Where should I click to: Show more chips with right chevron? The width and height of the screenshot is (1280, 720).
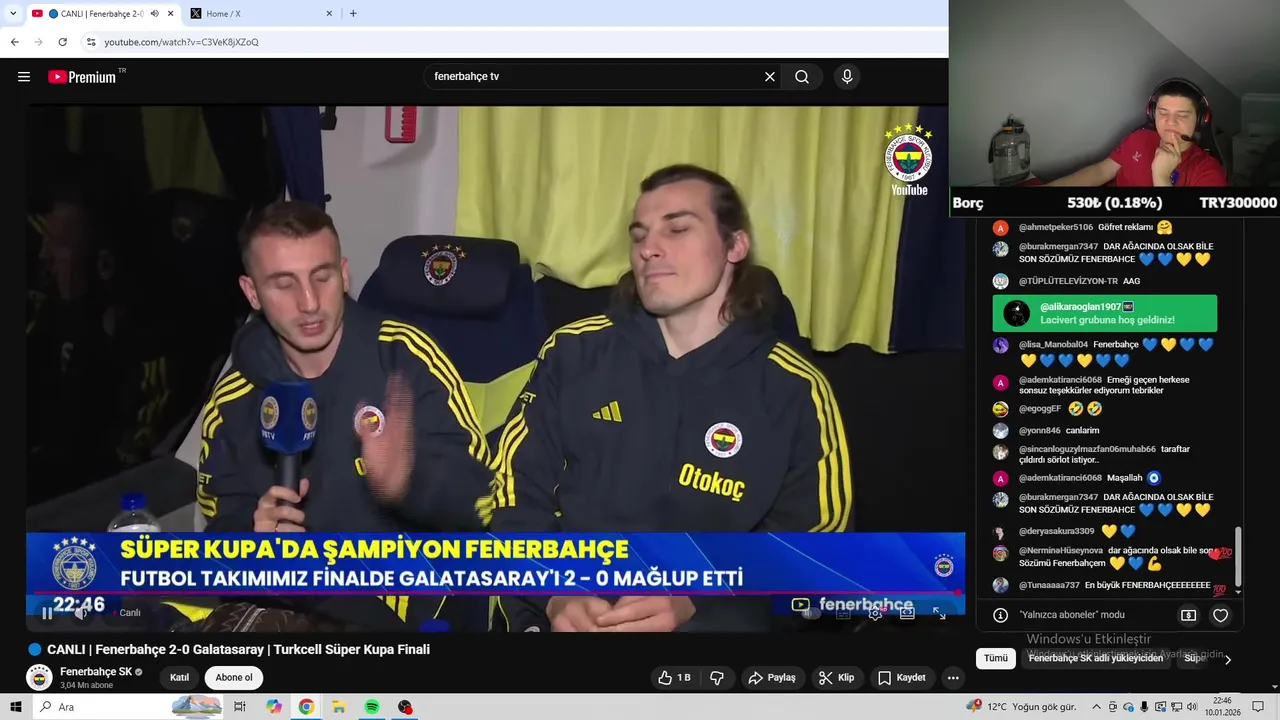coord(1228,659)
